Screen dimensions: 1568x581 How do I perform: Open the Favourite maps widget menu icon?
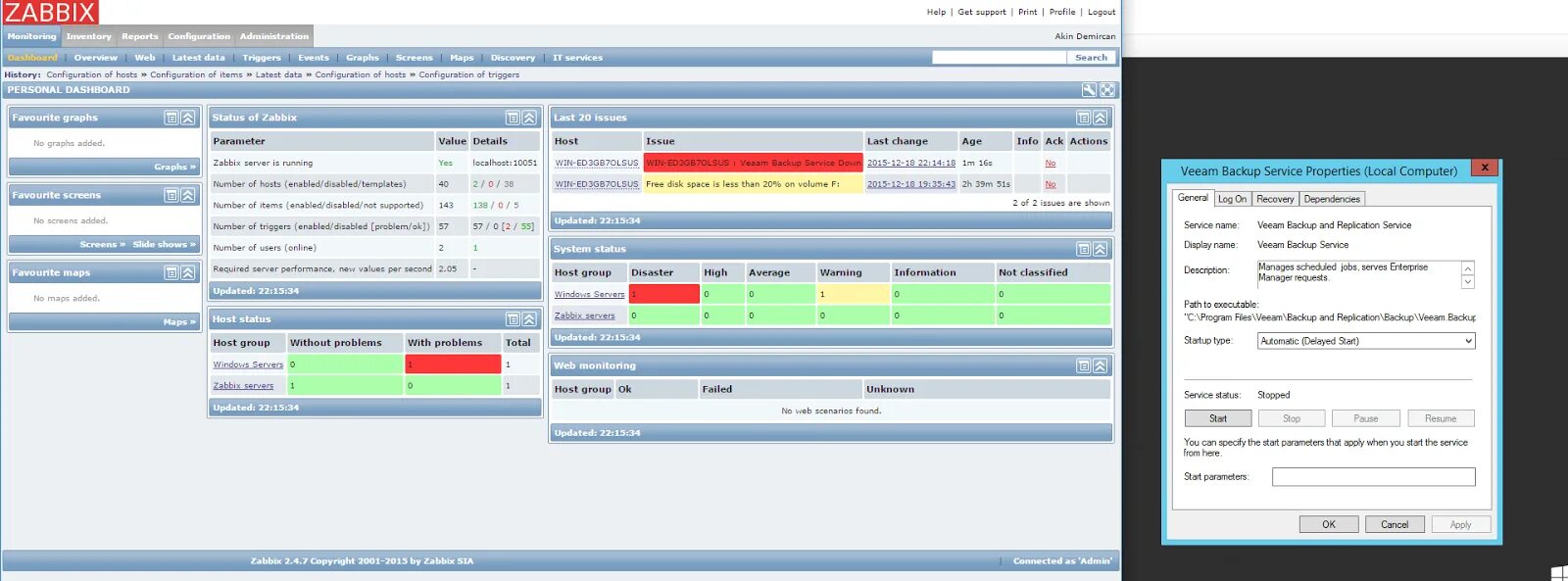171,272
